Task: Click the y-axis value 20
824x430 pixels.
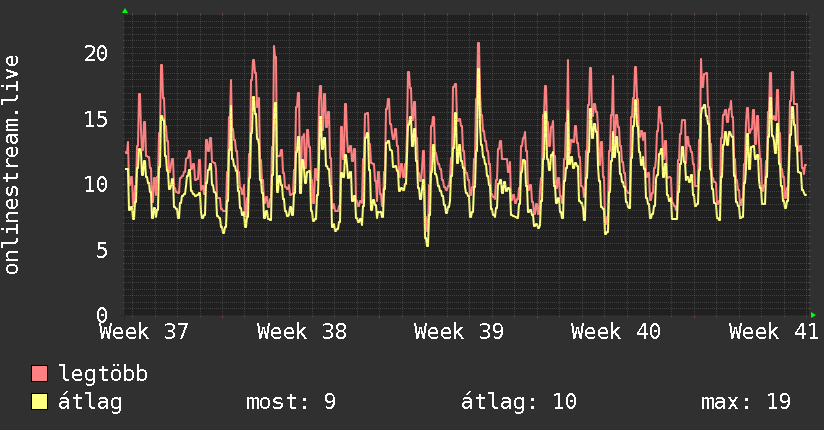Action: [96, 53]
